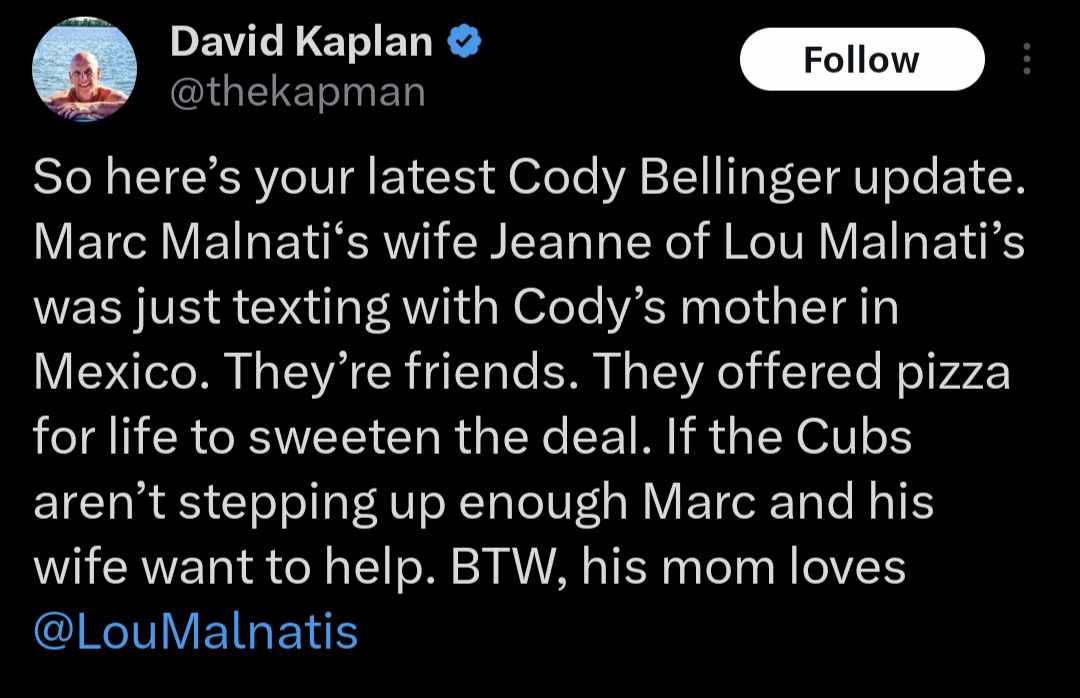1080x698 pixels.
Task: Click the words "Cody's mother in"
Action: 706,307
